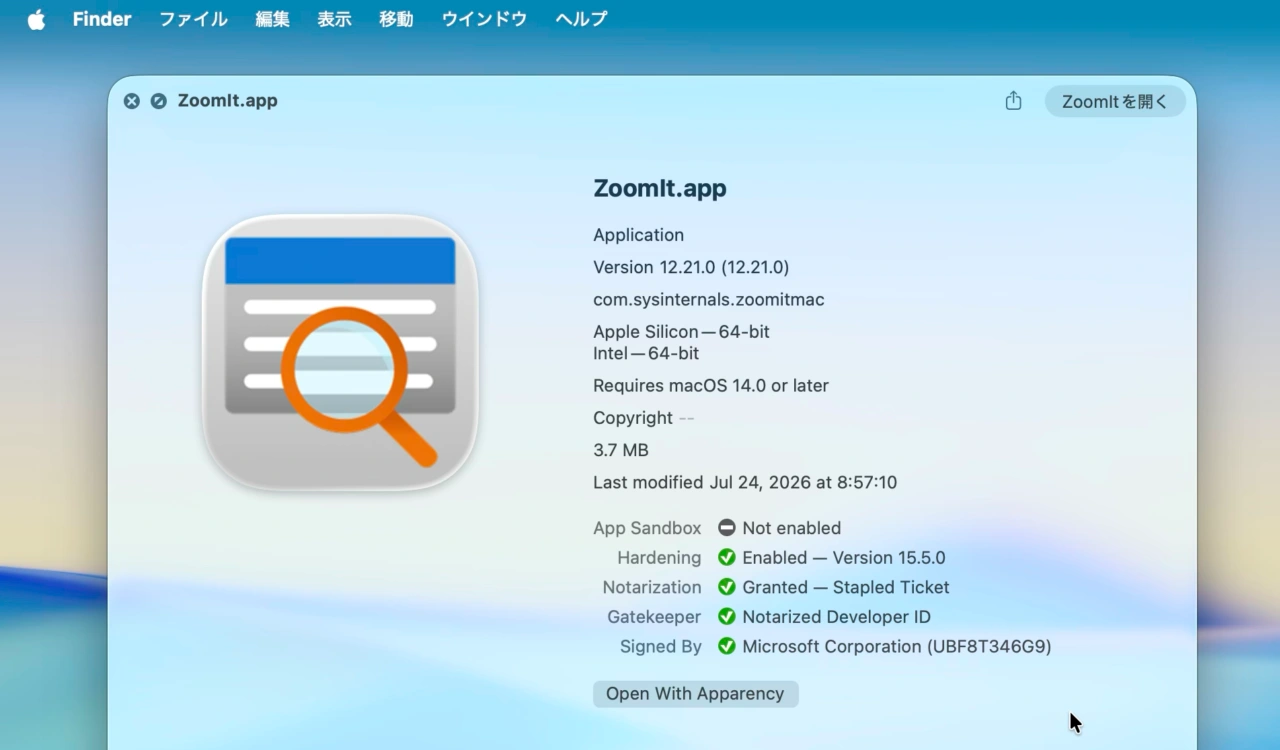Click the ZoomItを開く button
1280x750 pixels.
[1115, 101]
